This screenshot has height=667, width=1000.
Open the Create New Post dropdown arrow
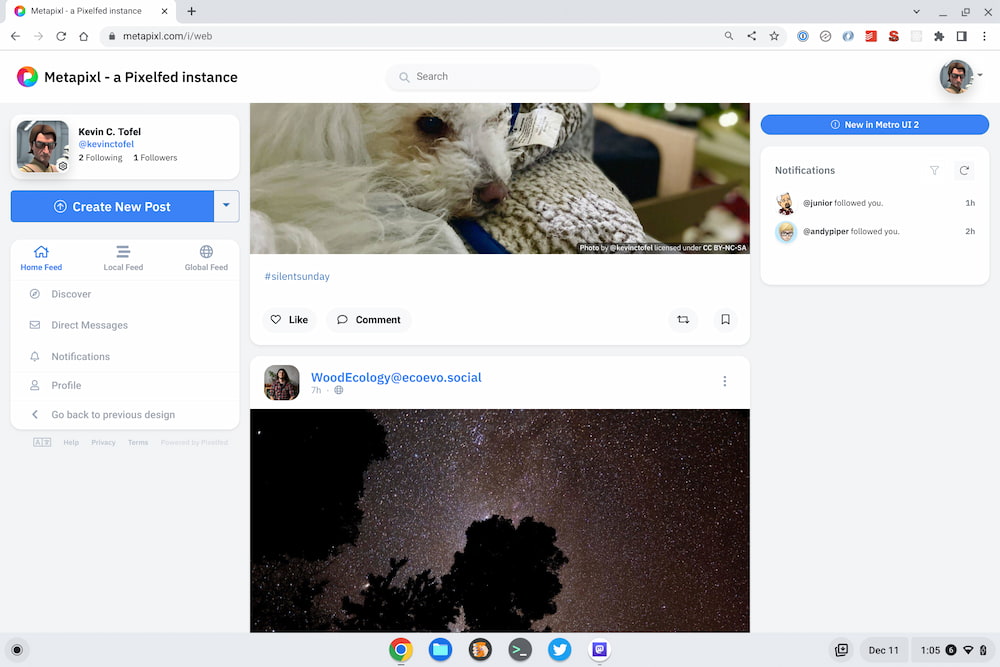click(x=226, y=206)
